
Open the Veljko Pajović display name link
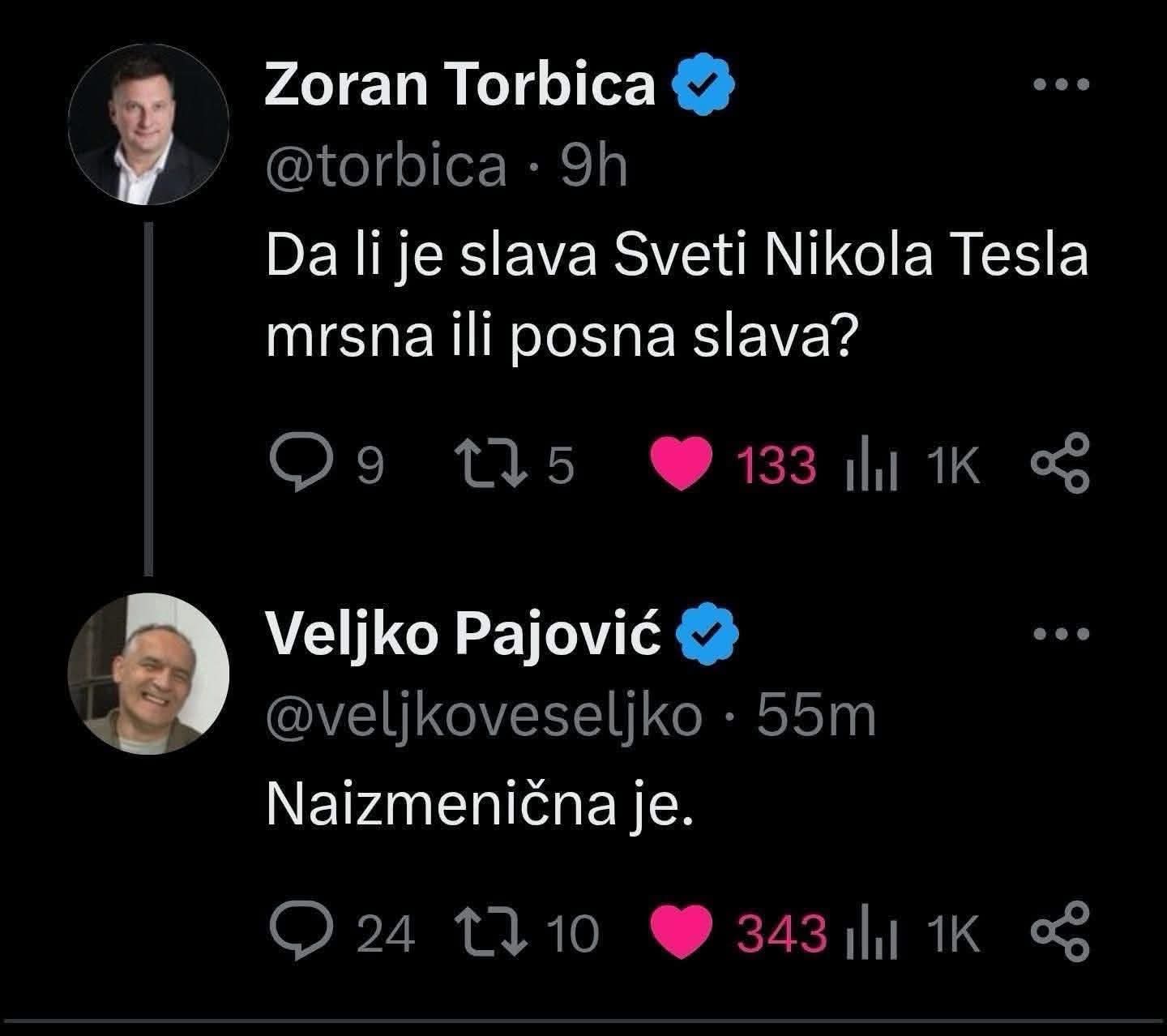click(464, 636)
